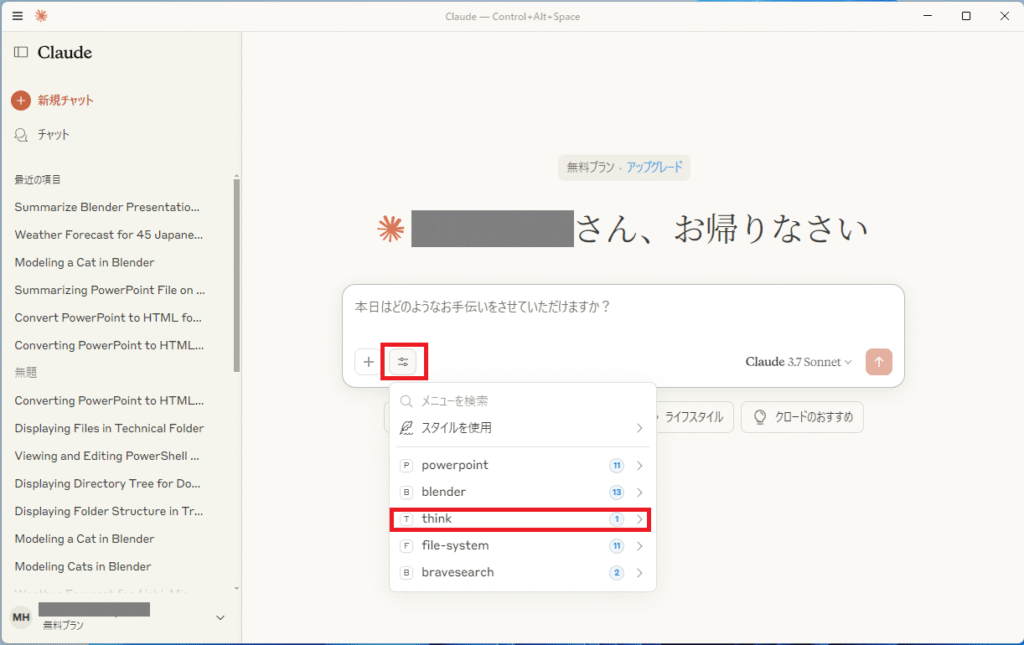This screenshot has height=645, width=1024.
Task: Open the スタイルを使用 submenu
Action: pos(522,428)
